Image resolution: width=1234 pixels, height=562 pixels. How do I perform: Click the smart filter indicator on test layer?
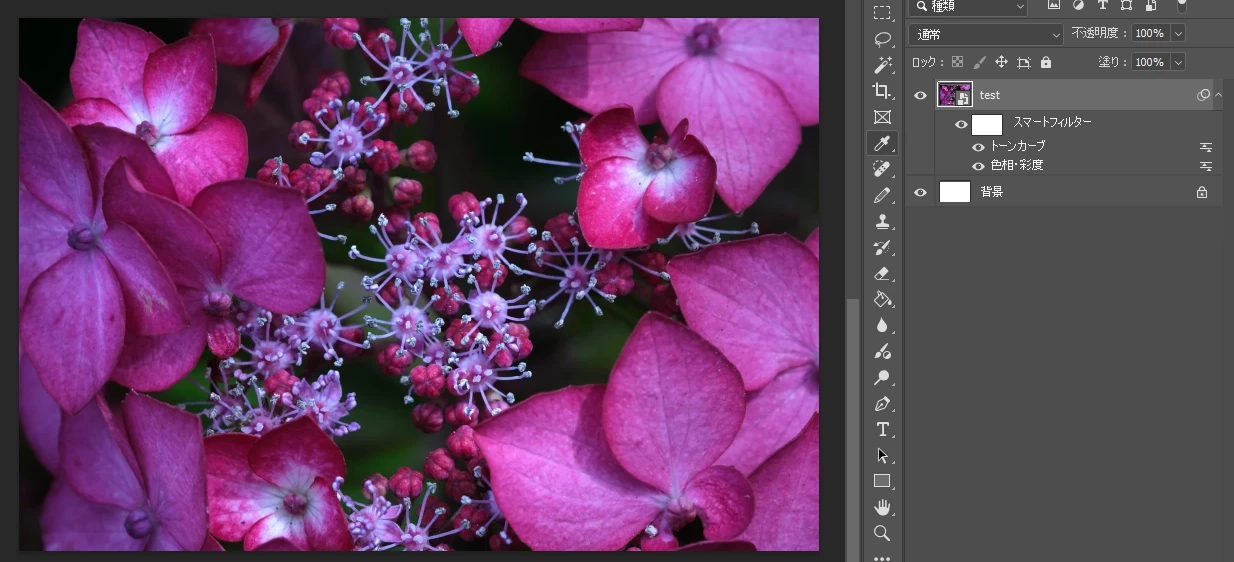[1203, 95]
